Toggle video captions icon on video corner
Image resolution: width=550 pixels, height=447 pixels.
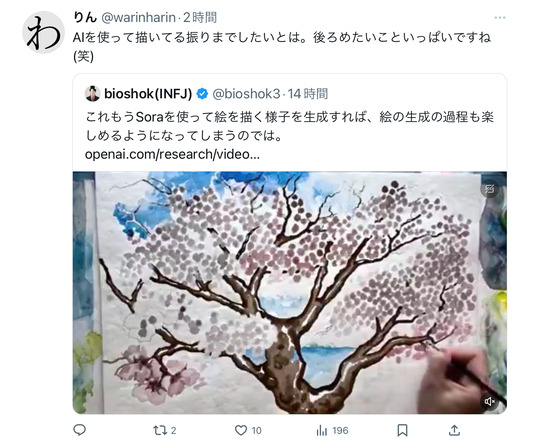(489, 189)
